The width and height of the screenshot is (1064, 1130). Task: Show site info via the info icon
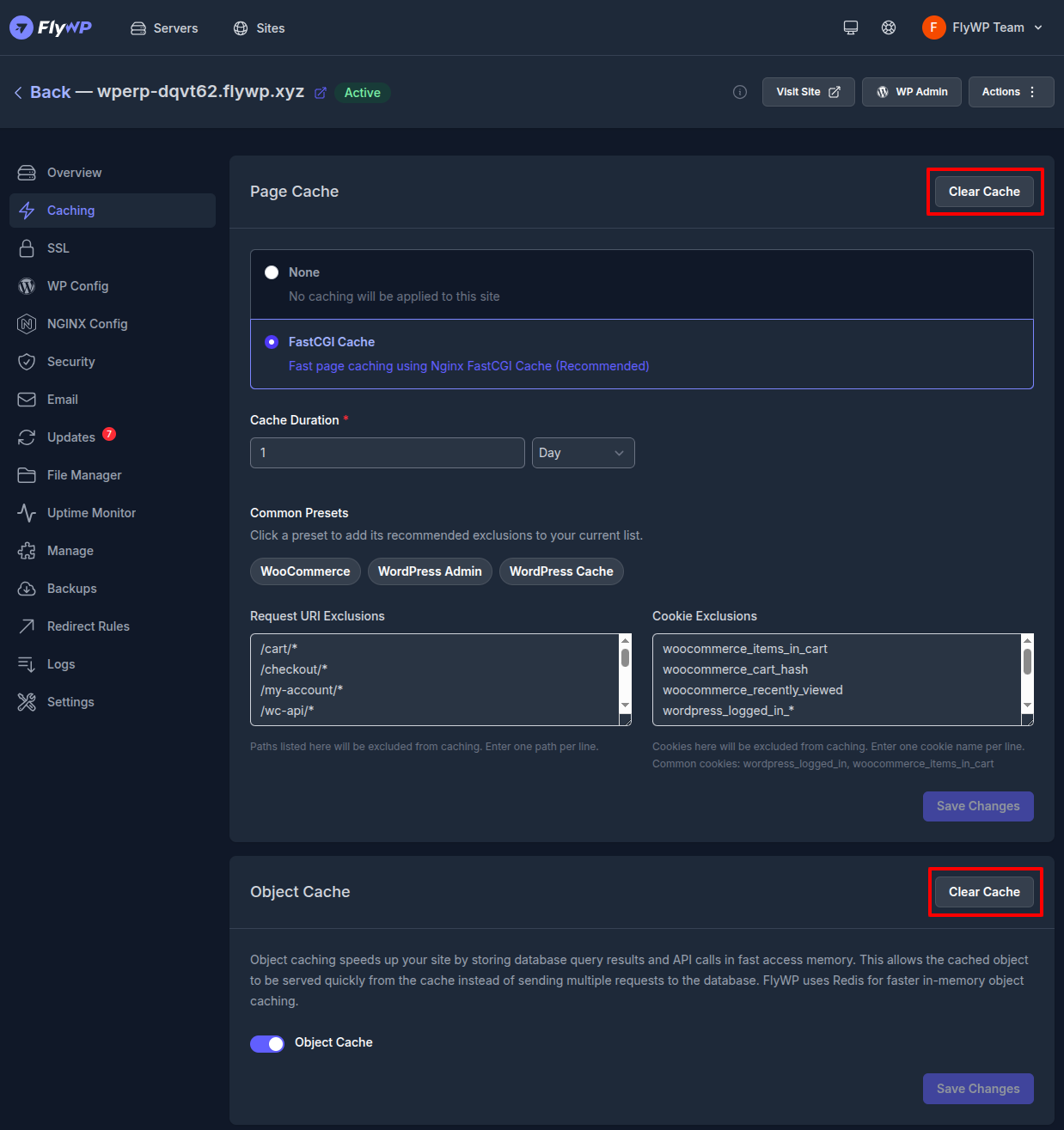pyautogui.click(x=740, y=92)
